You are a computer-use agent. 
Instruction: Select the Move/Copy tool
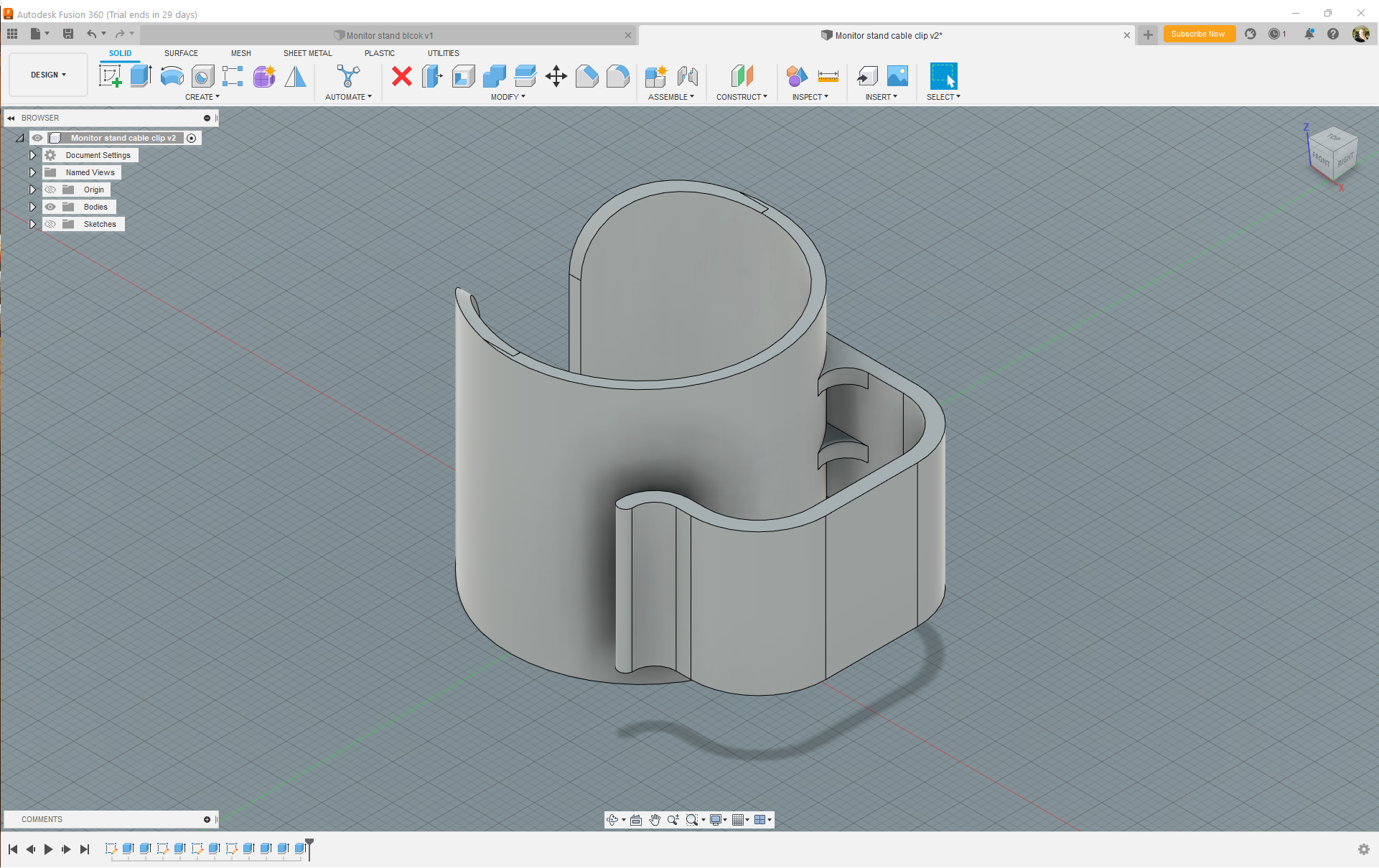[x=556, y=75]
